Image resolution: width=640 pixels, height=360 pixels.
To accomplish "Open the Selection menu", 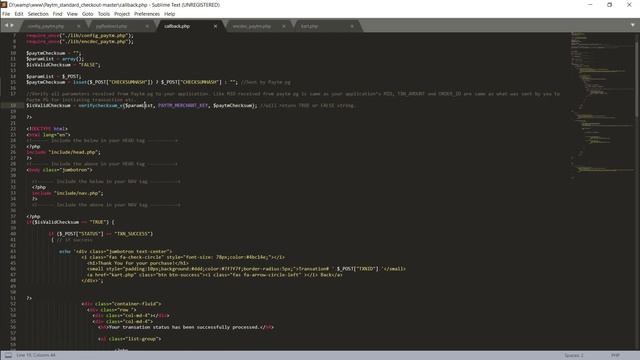I will point(38,14).
